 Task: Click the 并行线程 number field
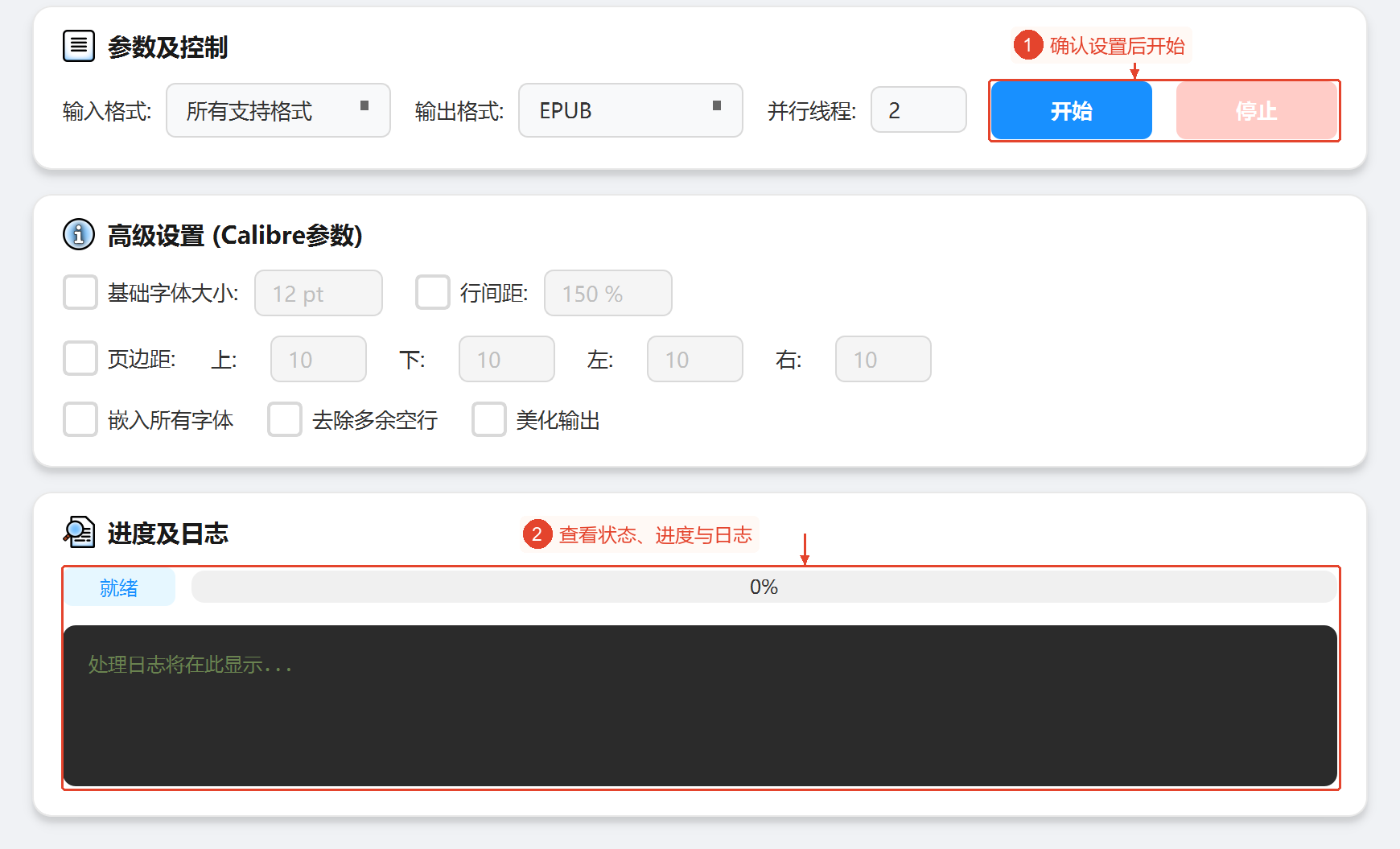(x=919, y=109)
